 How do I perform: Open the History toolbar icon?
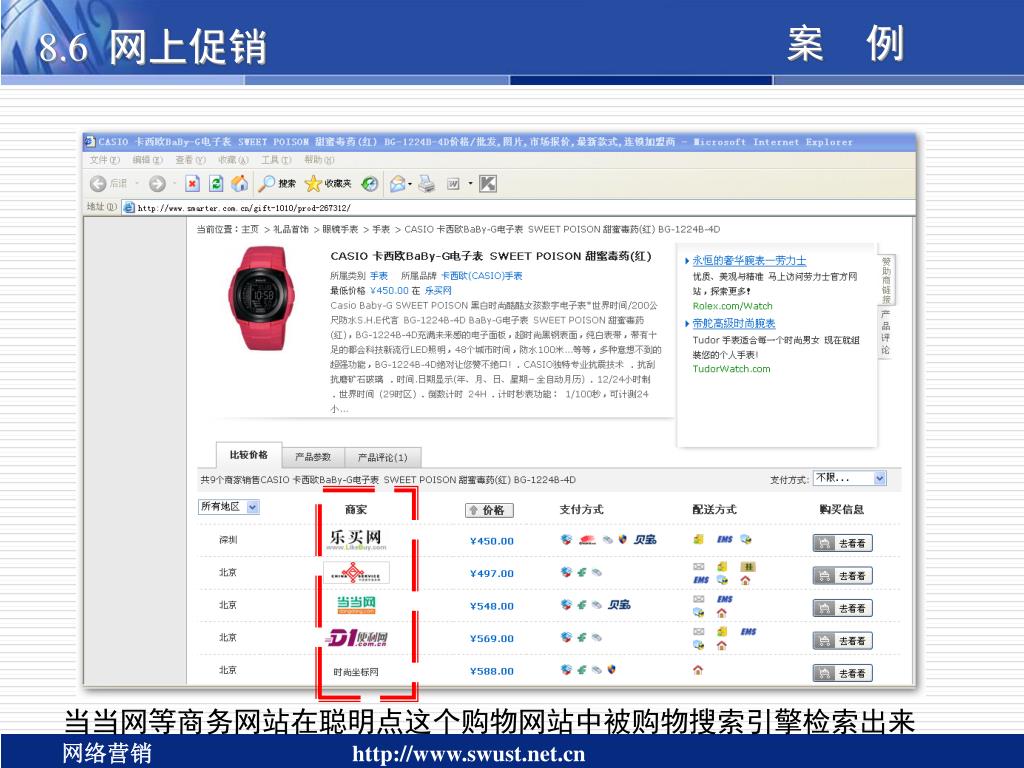pyautogui.click(x=370, y=184)
